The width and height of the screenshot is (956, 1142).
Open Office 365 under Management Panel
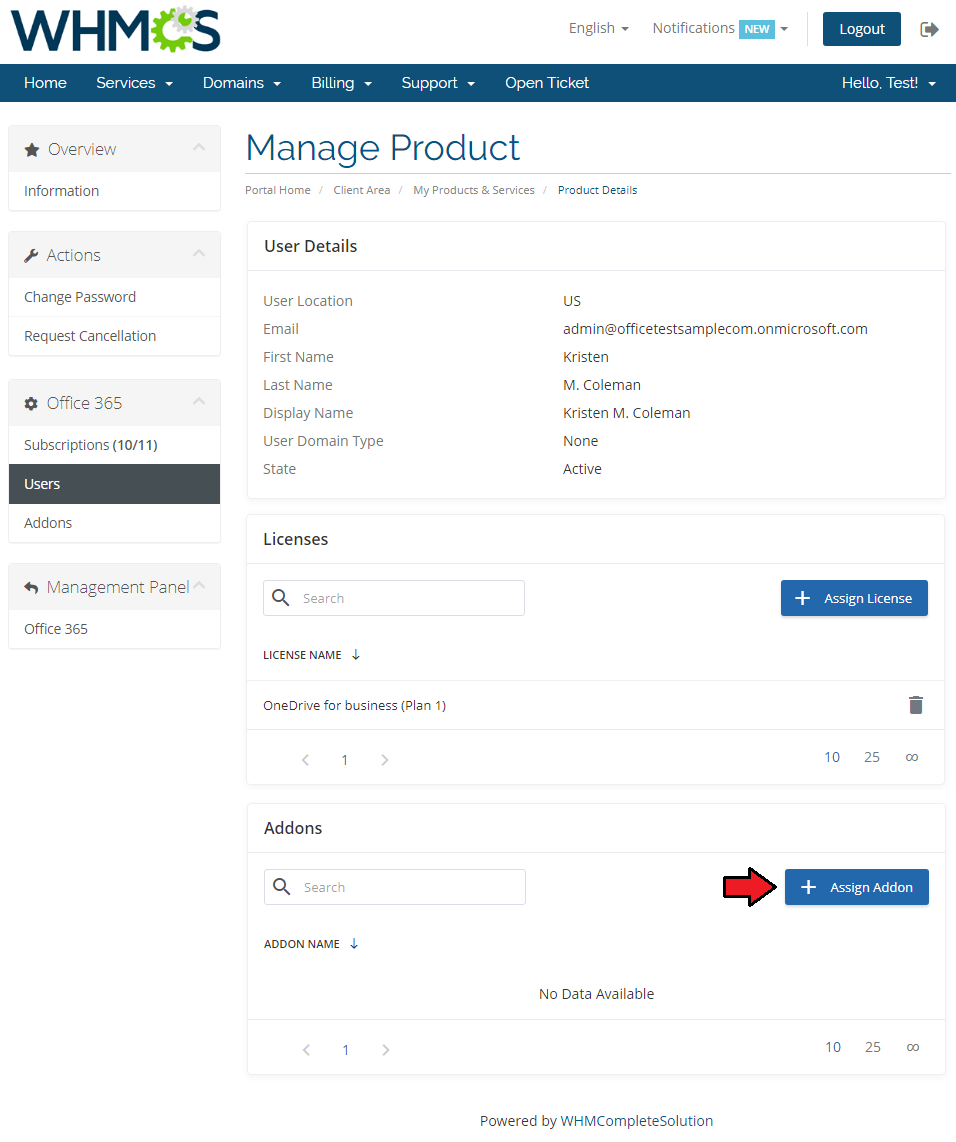[x=114, y=629]
